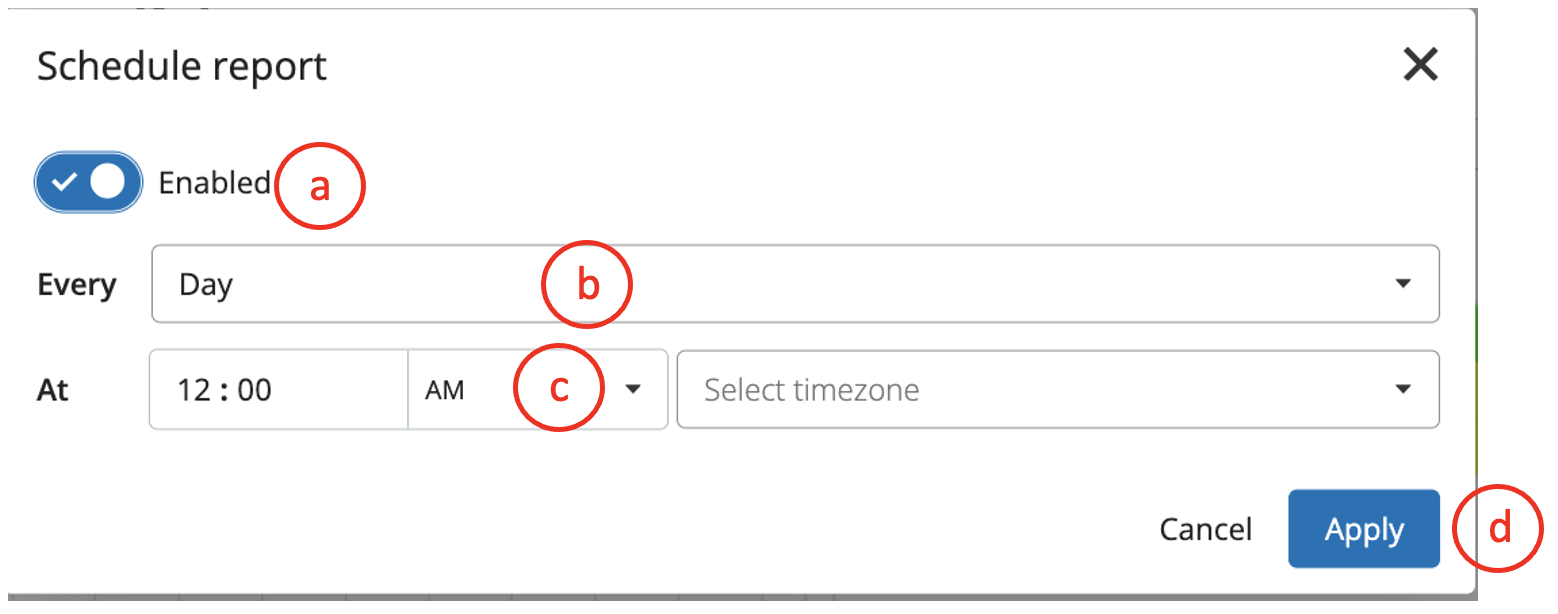This screenshot has height=614, width=1558.
Task: Click the red circled annotation marker c
Action: (x=560, y=388)
